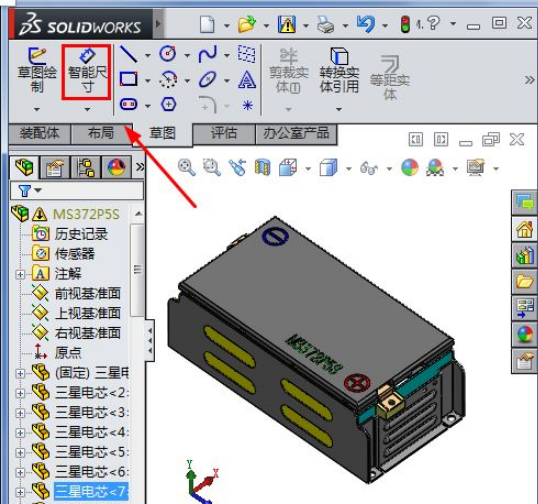The height and width of the screenshot is (504, 538).
Task: Click the Undo arrow icon
Action: tap(365, 24)
